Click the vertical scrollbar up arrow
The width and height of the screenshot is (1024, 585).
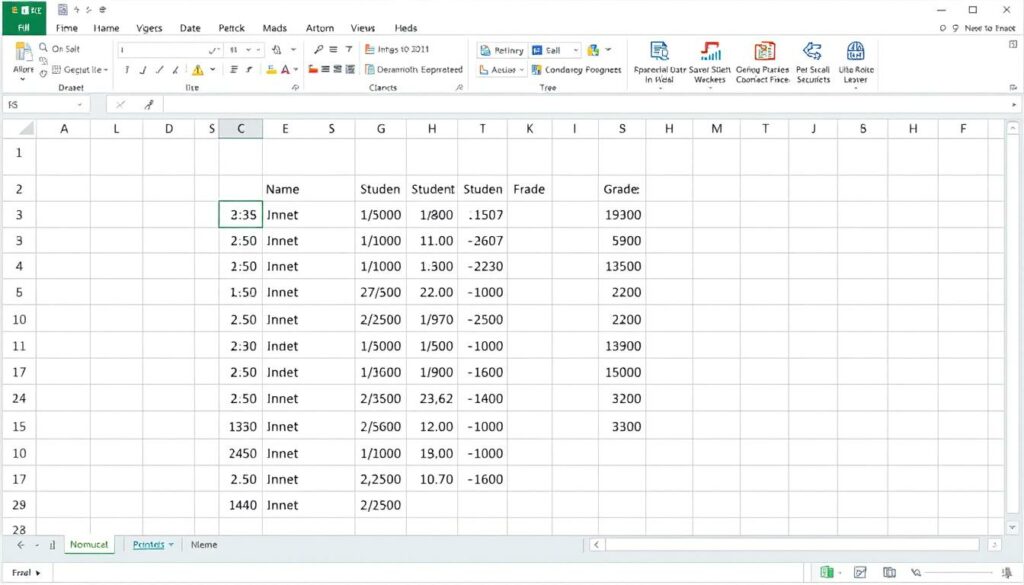pyautogui.click(x=1012, y=129)
